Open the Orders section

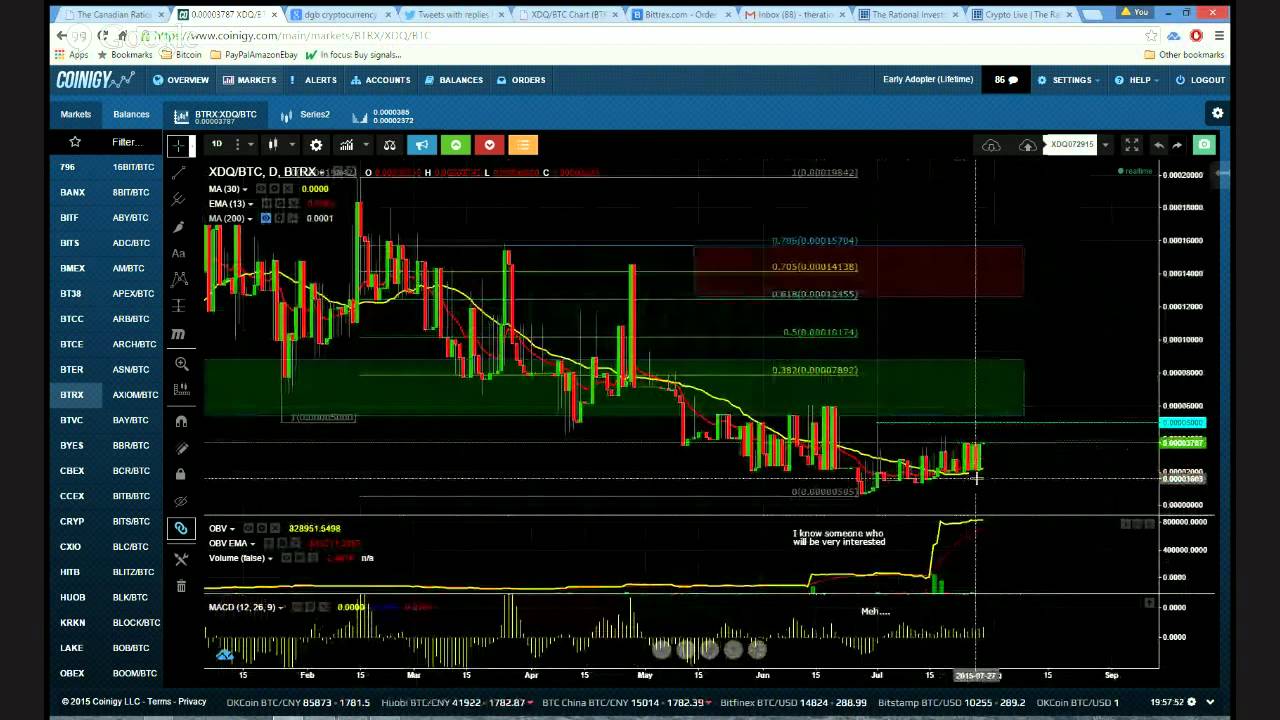click(x=520, y=80)
